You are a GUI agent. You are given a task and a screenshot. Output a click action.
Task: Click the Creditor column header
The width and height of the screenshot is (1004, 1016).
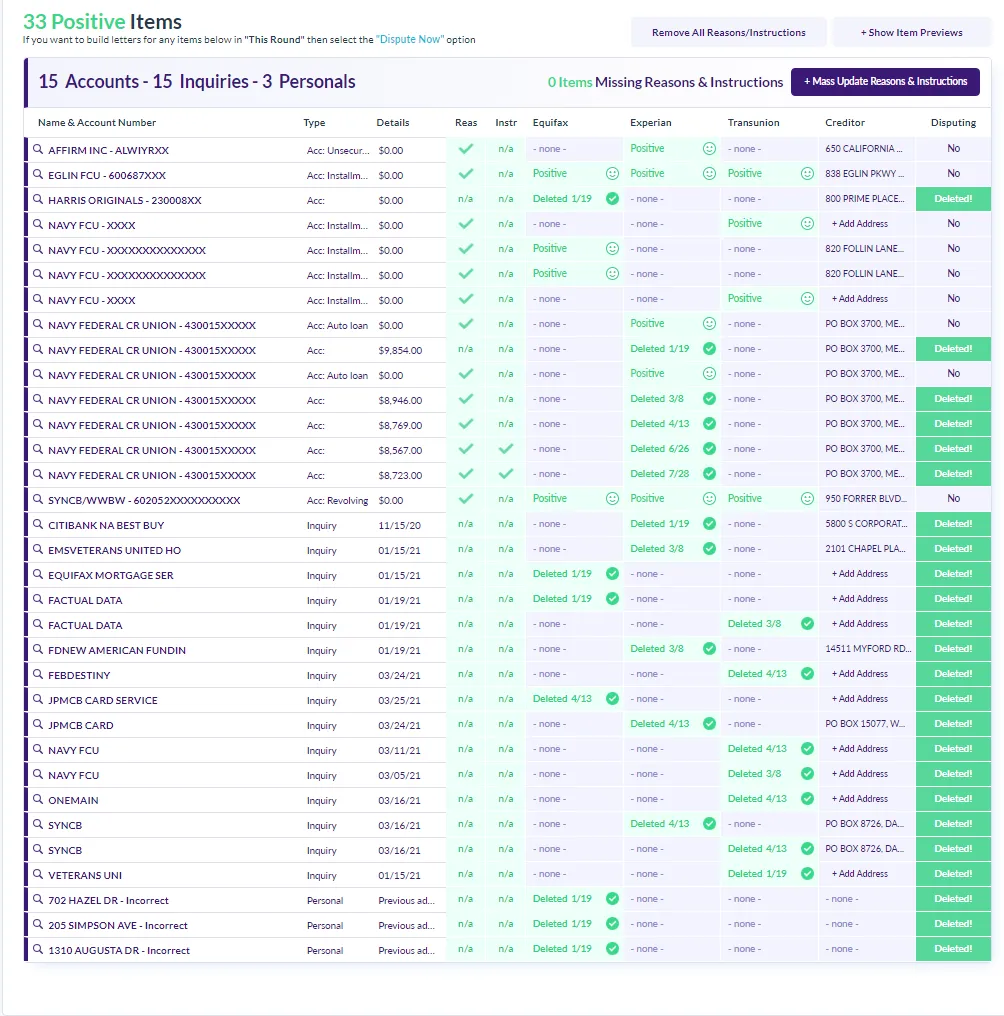845,122
